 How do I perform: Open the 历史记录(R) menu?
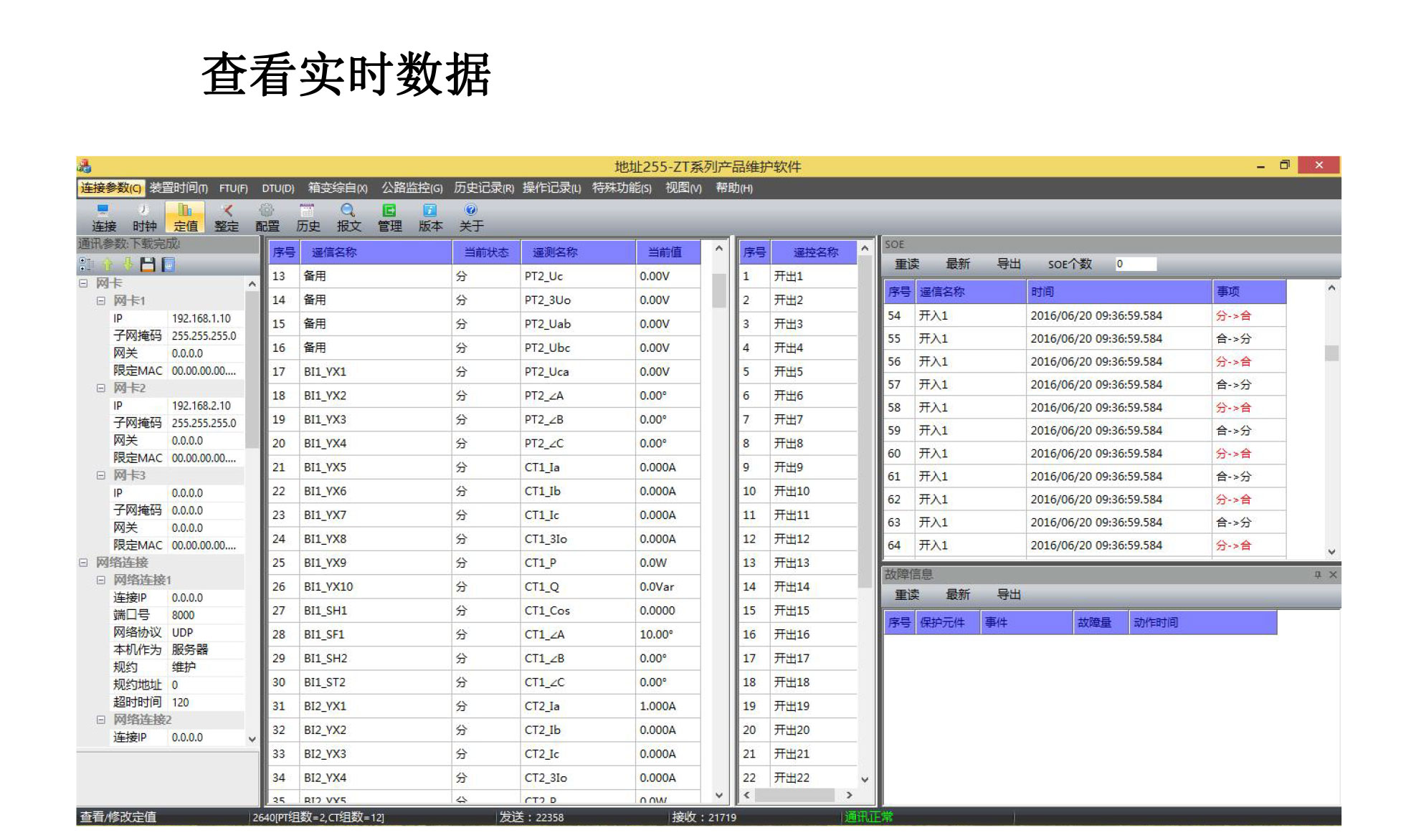(x=483, y=188)
